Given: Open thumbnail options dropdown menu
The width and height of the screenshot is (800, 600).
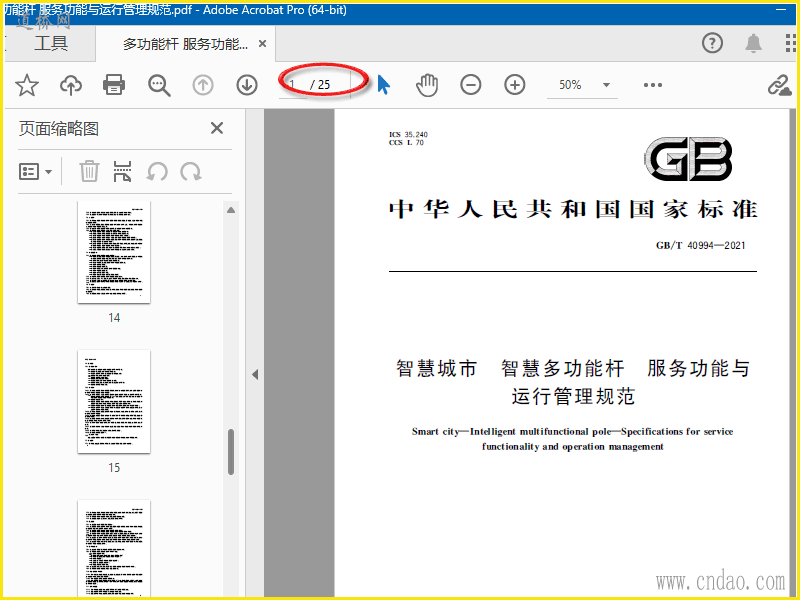Looking at the screenshot, I should [x=35, y=171].
